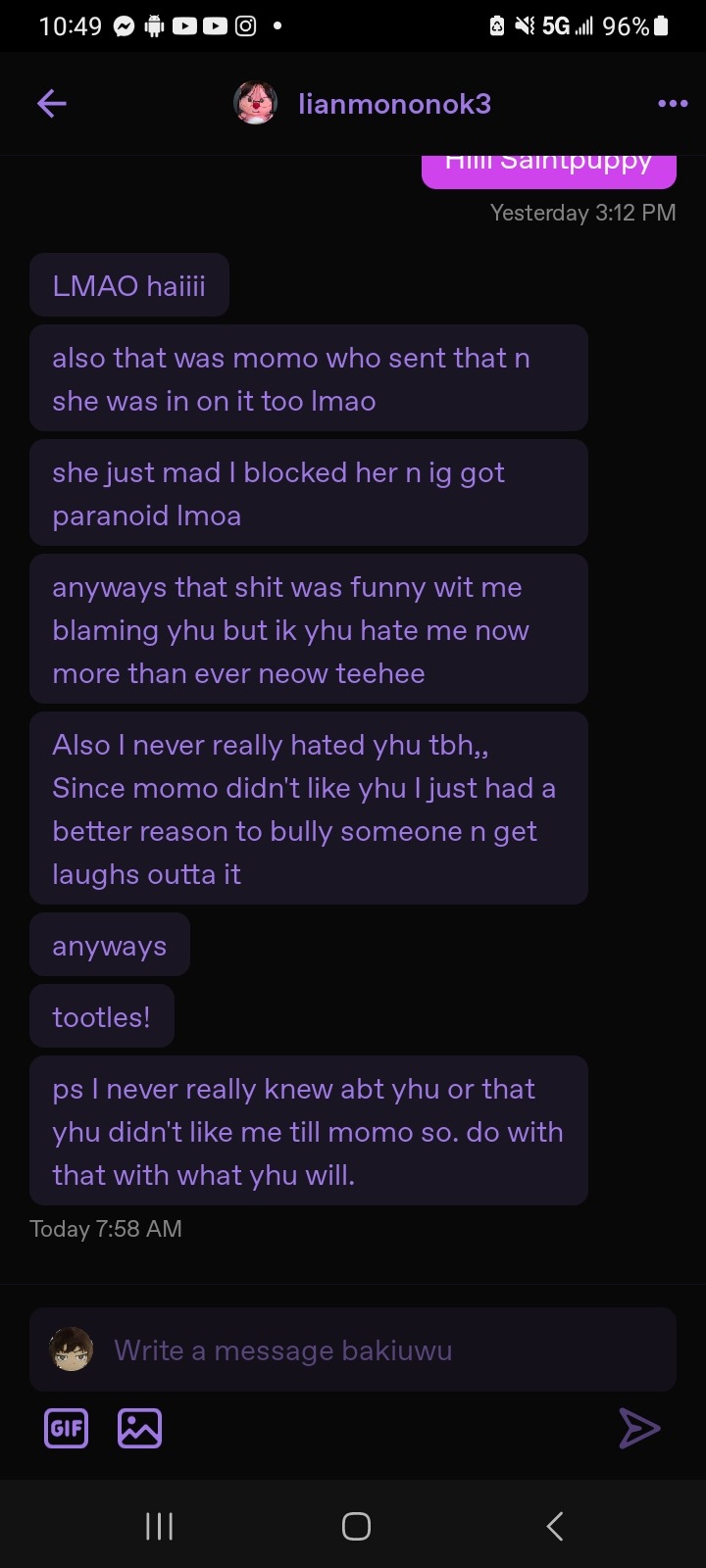Tap the 'Also I never really hated yhu' message
This screenshot has height=1568, width=706.
coord(309,808)
